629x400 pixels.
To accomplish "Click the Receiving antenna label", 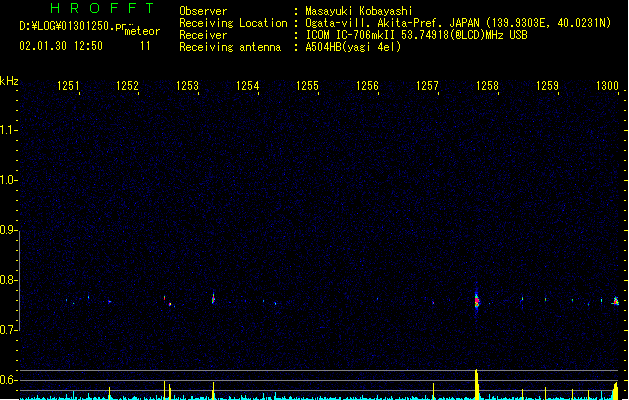I will [x=230, y=47].
